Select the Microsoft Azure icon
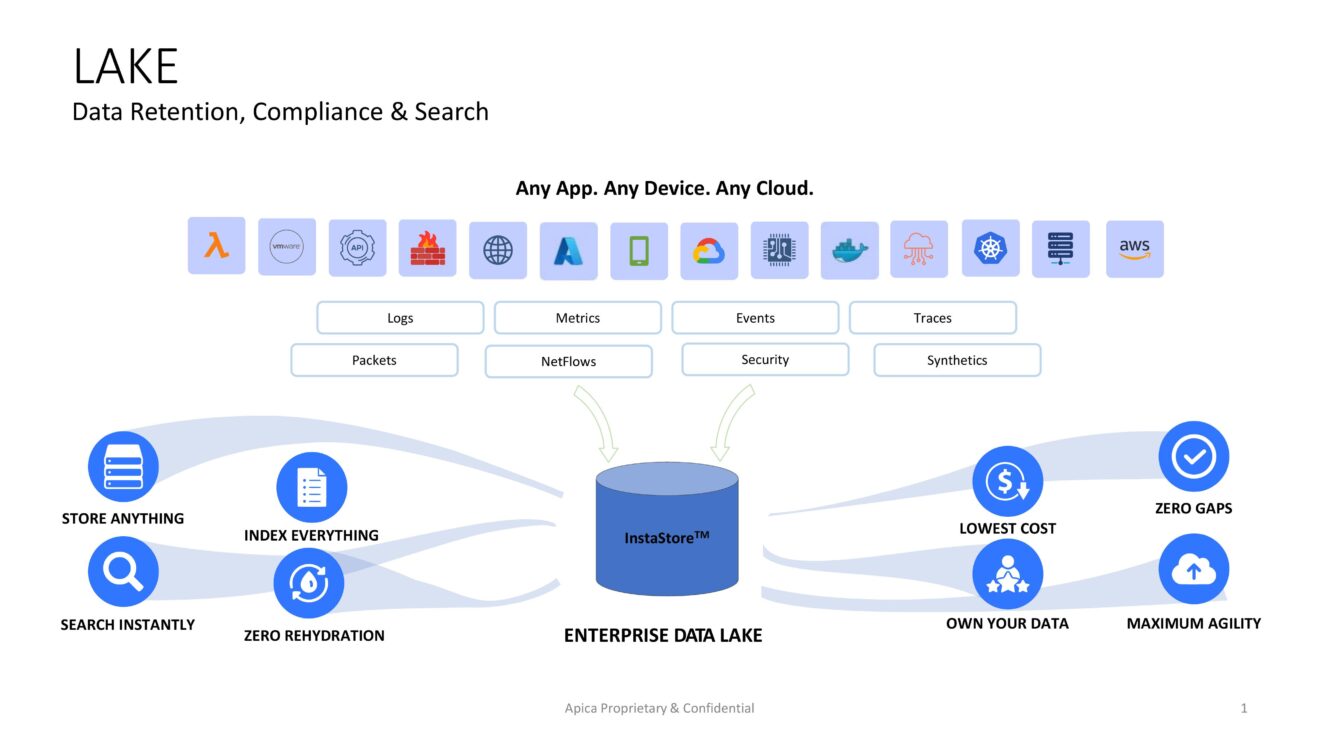The image size is (1320, 742). point(568,251)
